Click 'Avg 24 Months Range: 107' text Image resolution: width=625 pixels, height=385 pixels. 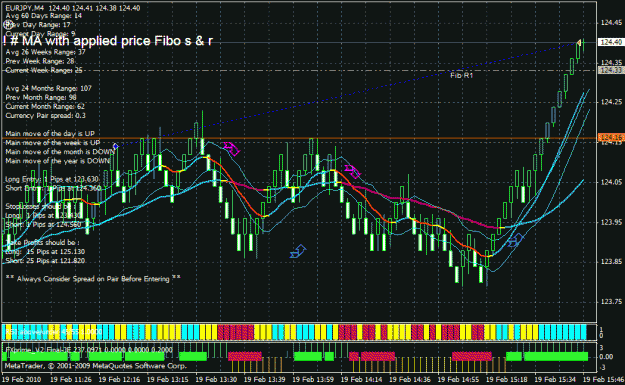click(x=49, y=88)
